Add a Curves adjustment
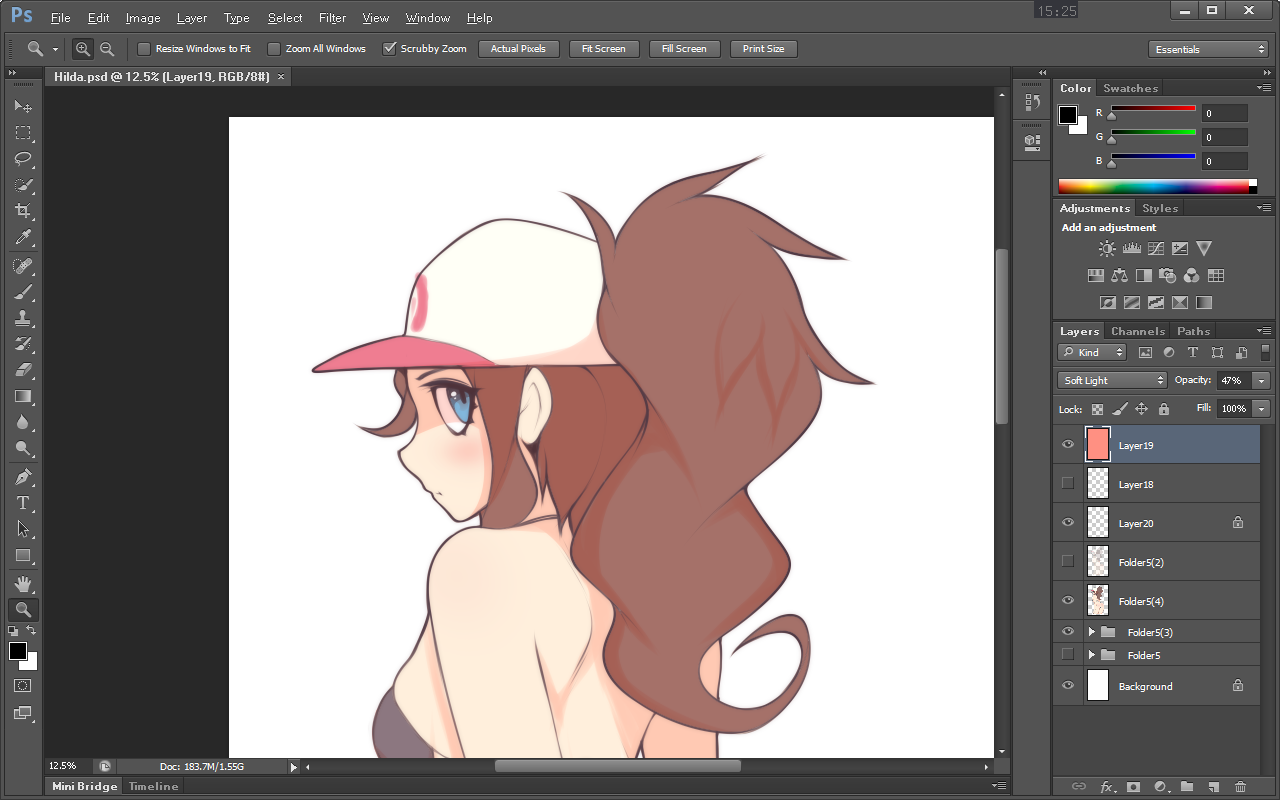Screen dimensions: 1280x800 [1156, 248]
